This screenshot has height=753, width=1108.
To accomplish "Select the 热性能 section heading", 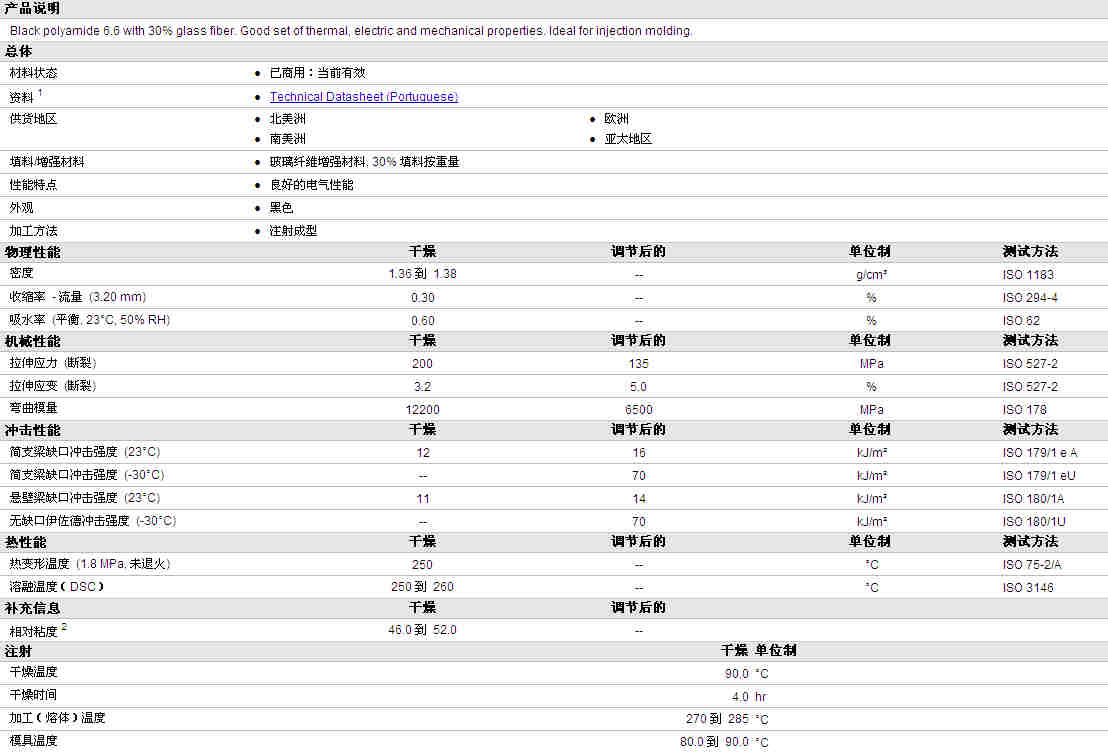I will [x=26, y=542].
